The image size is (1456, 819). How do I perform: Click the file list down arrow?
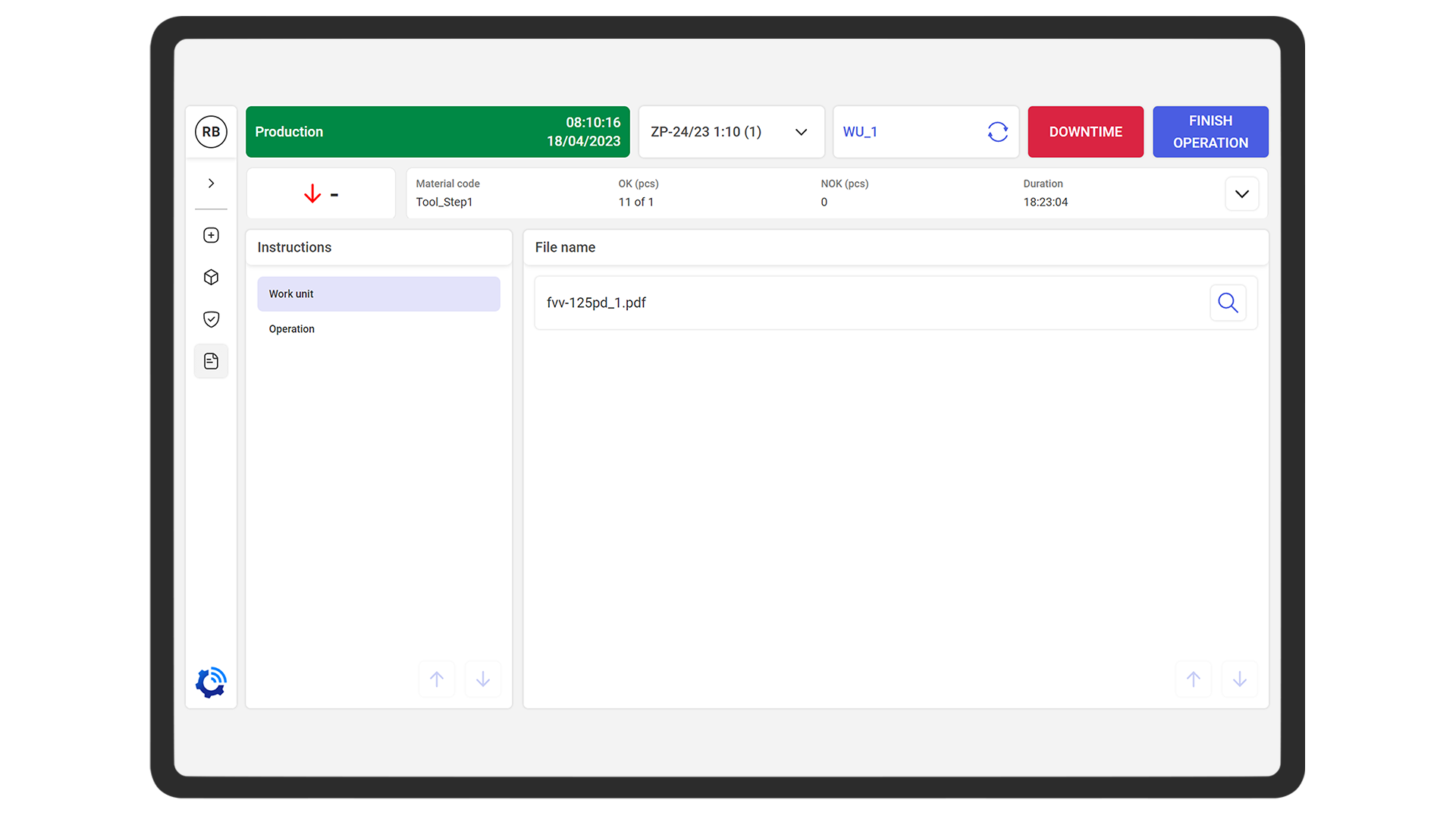(1239, 679)
